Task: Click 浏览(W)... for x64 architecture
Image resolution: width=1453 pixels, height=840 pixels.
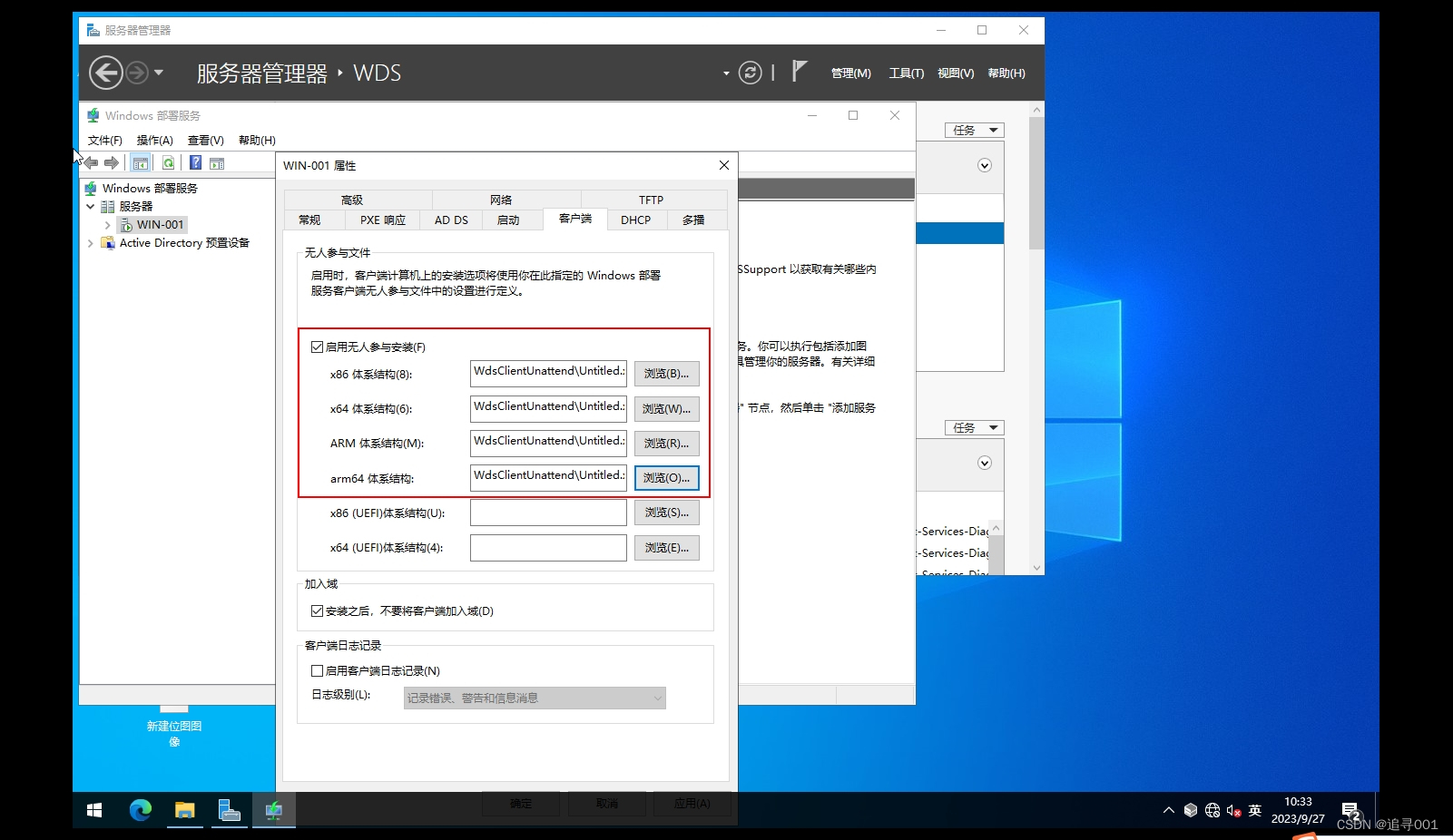Action: (666, 408)
